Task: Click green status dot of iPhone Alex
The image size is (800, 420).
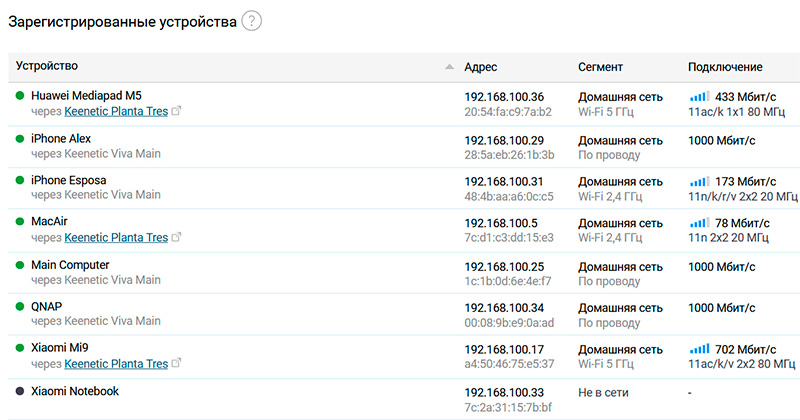Action: (20, 139)
